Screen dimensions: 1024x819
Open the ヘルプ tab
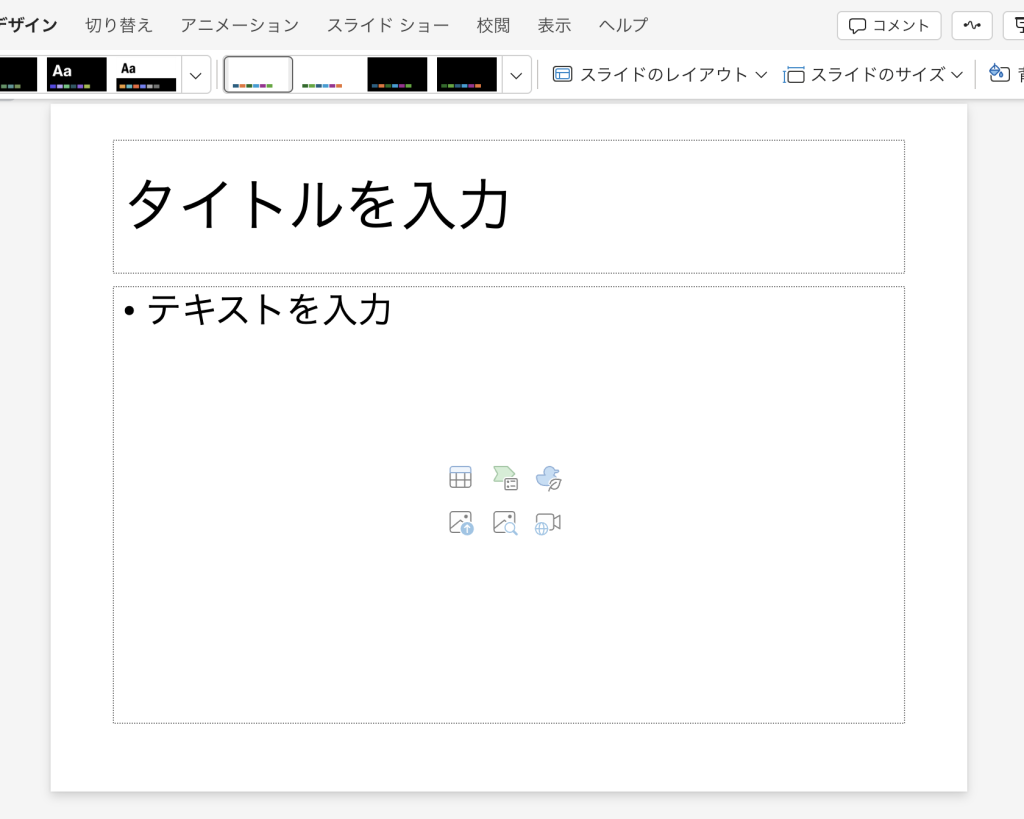(x=624, y=25)
